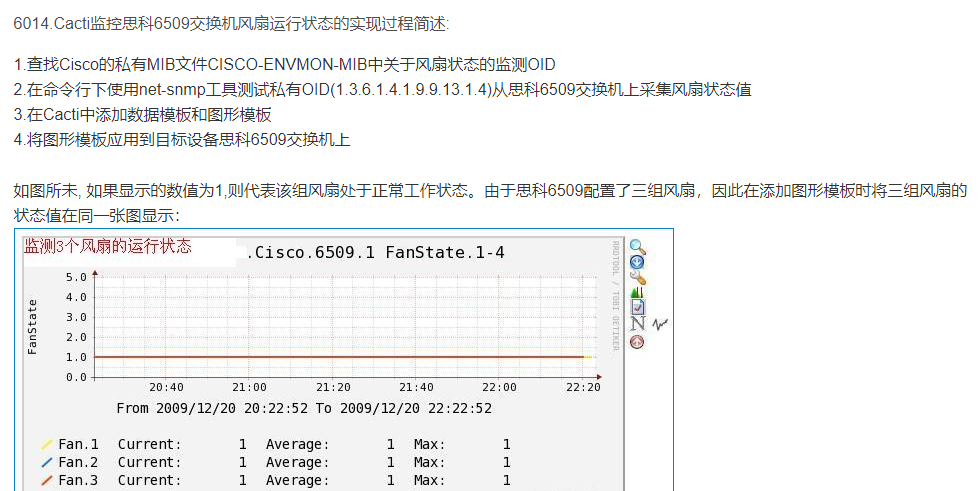The height and width of the screenshot is (491, 979).
Task: Click the Fan.1 legend label
Action: coord(78,444)
